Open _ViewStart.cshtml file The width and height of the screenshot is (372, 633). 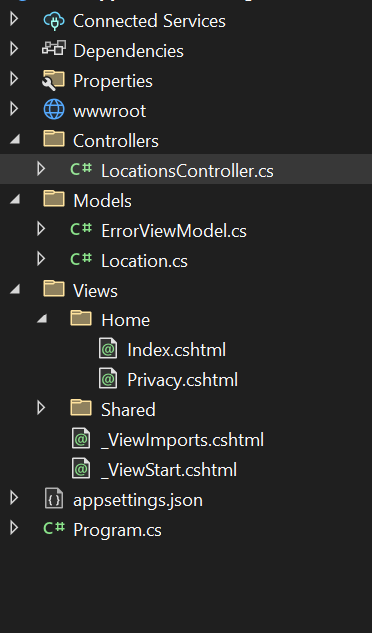click(169, 470)
